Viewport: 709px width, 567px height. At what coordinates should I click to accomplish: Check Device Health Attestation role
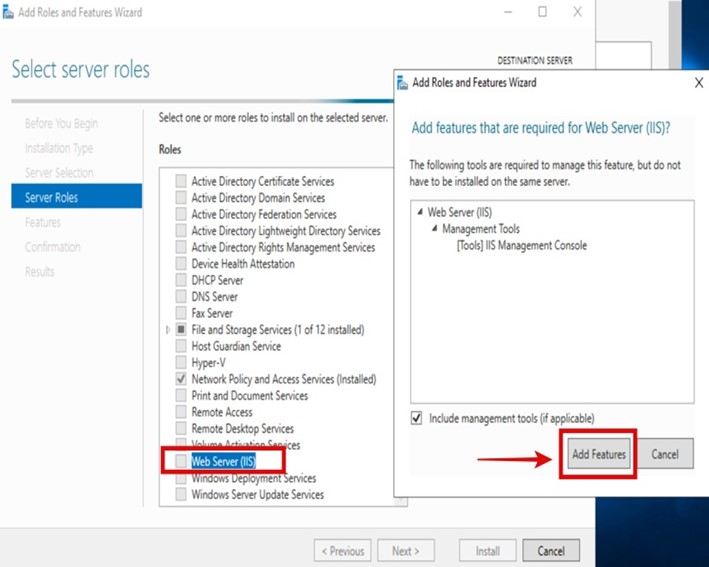[x=181, y=264]
